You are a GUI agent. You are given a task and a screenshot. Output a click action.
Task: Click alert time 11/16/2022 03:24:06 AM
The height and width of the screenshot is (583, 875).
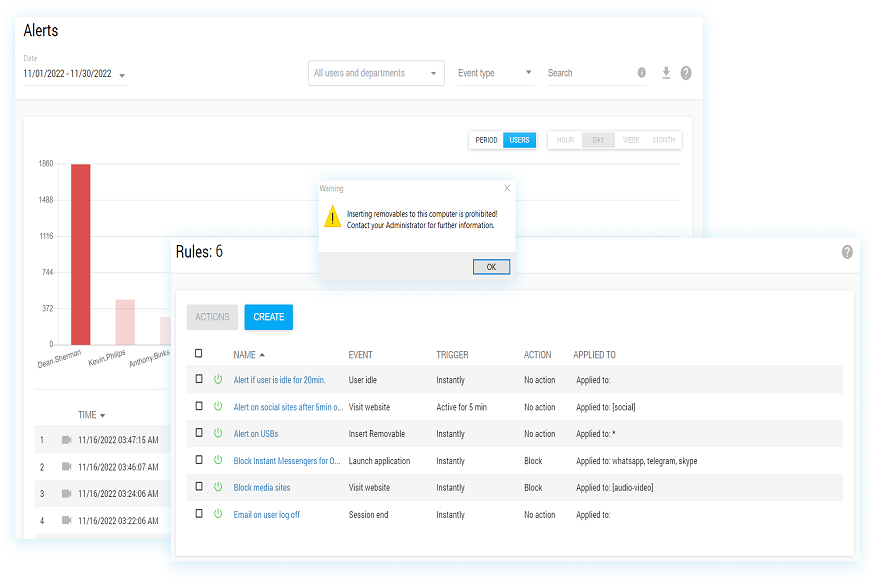coord(118,494)
